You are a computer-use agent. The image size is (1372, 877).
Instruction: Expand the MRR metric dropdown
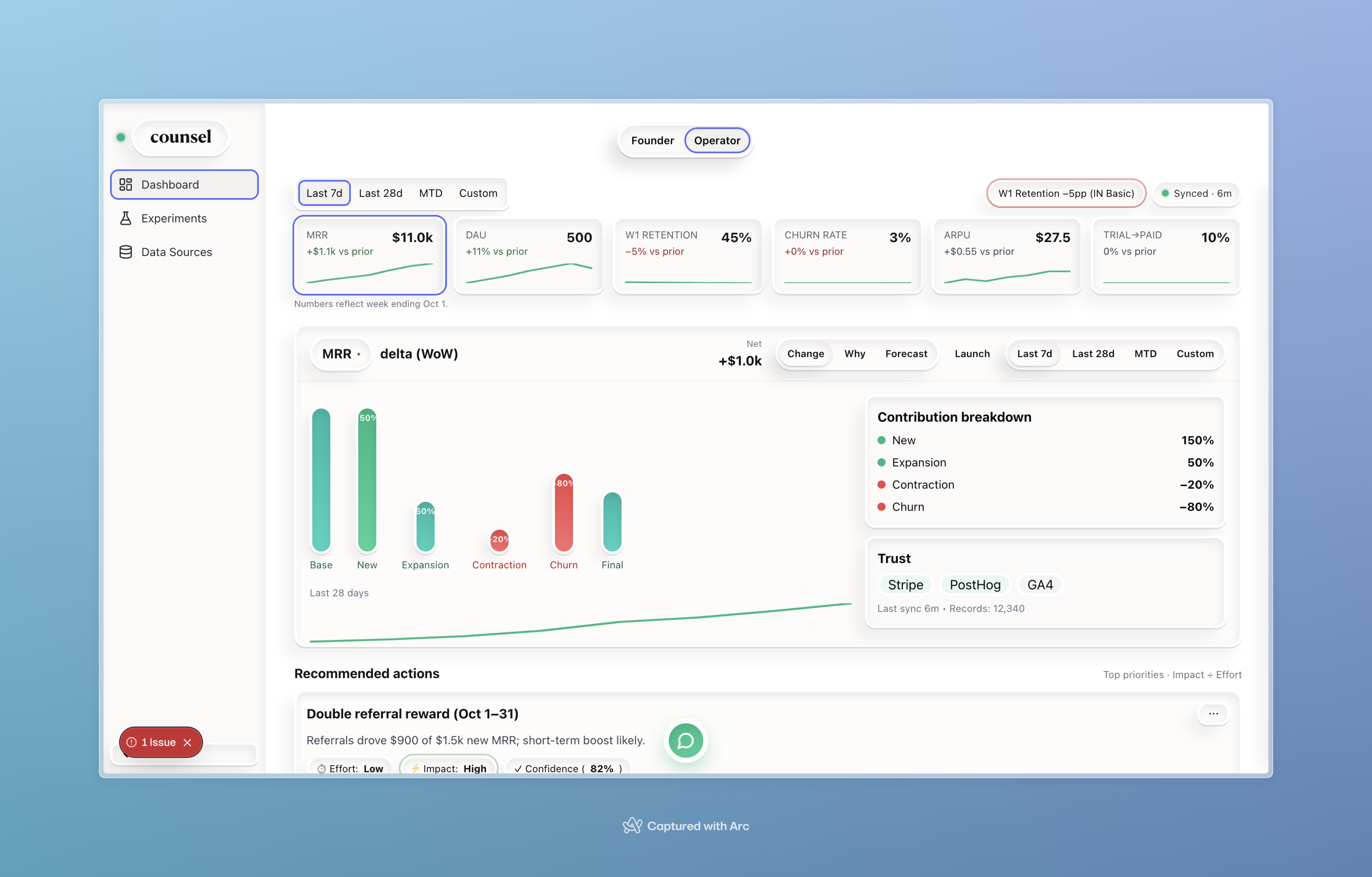coord(341,354)
